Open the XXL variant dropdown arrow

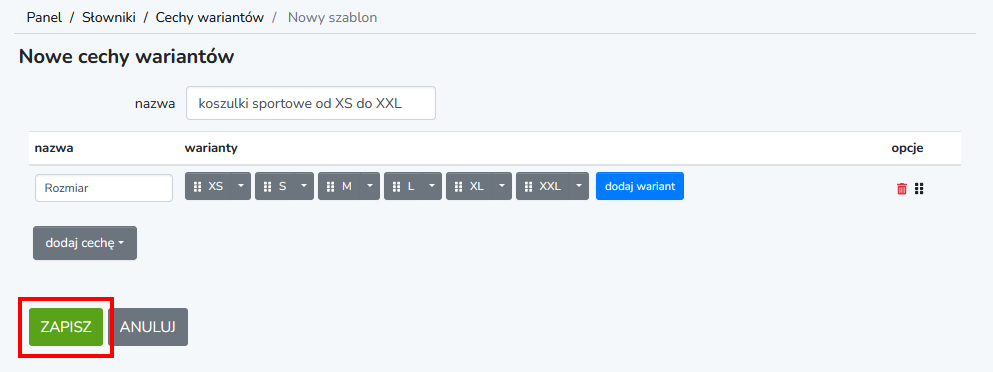click(579, 186)
